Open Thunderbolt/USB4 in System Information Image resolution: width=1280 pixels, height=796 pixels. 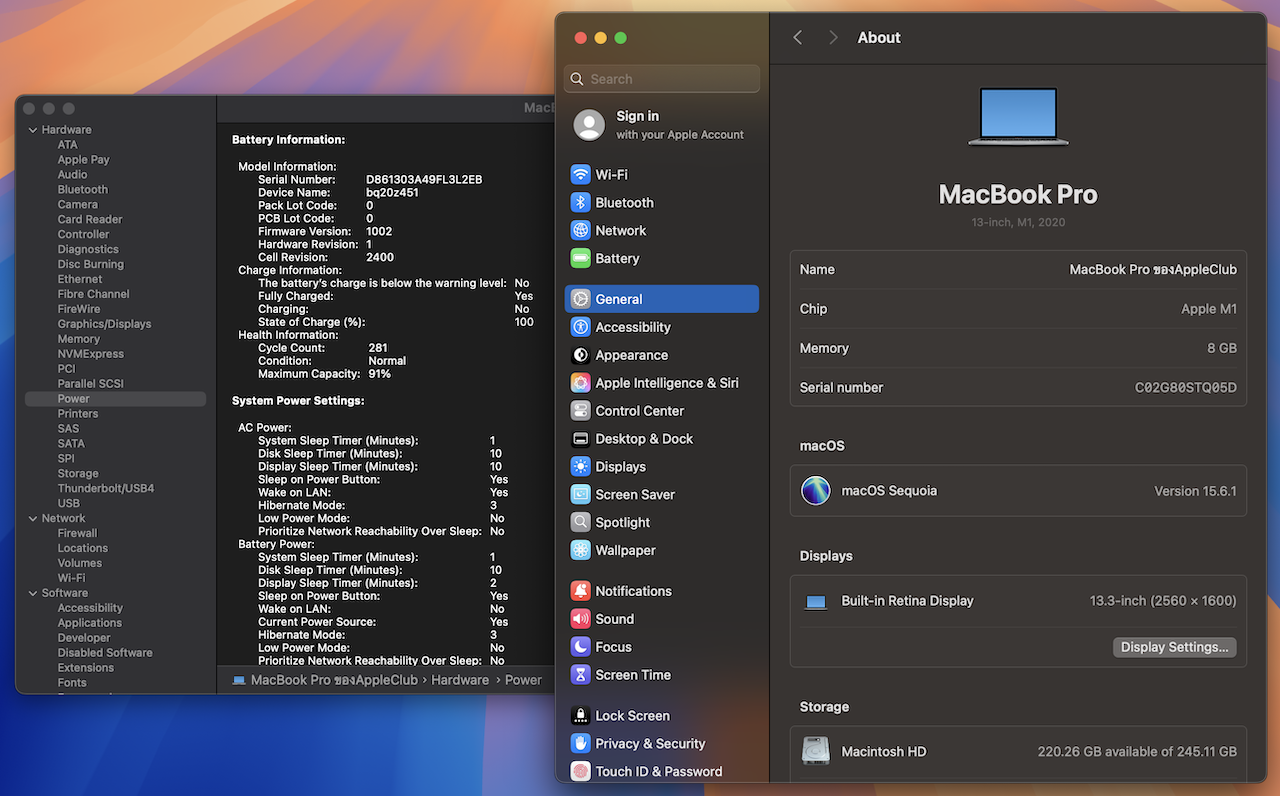tap(106, 489)
